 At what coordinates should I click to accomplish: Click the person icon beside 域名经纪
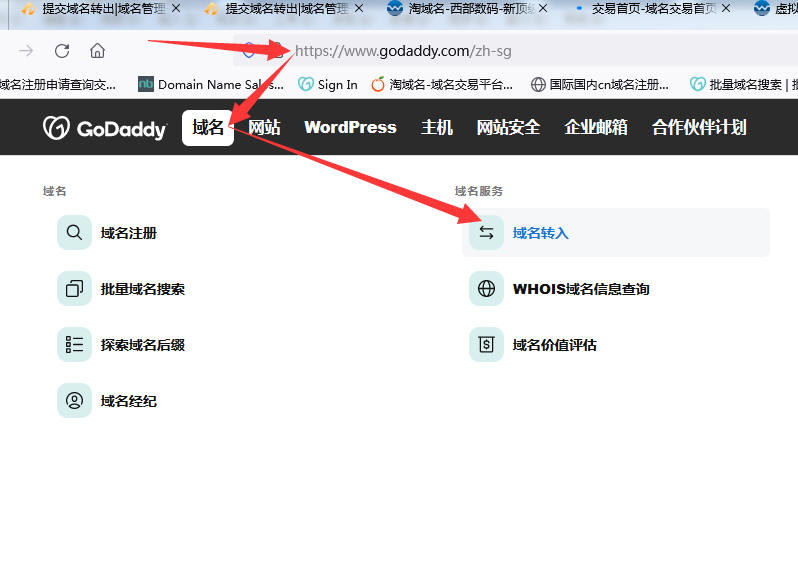click(x=74, y=400)
